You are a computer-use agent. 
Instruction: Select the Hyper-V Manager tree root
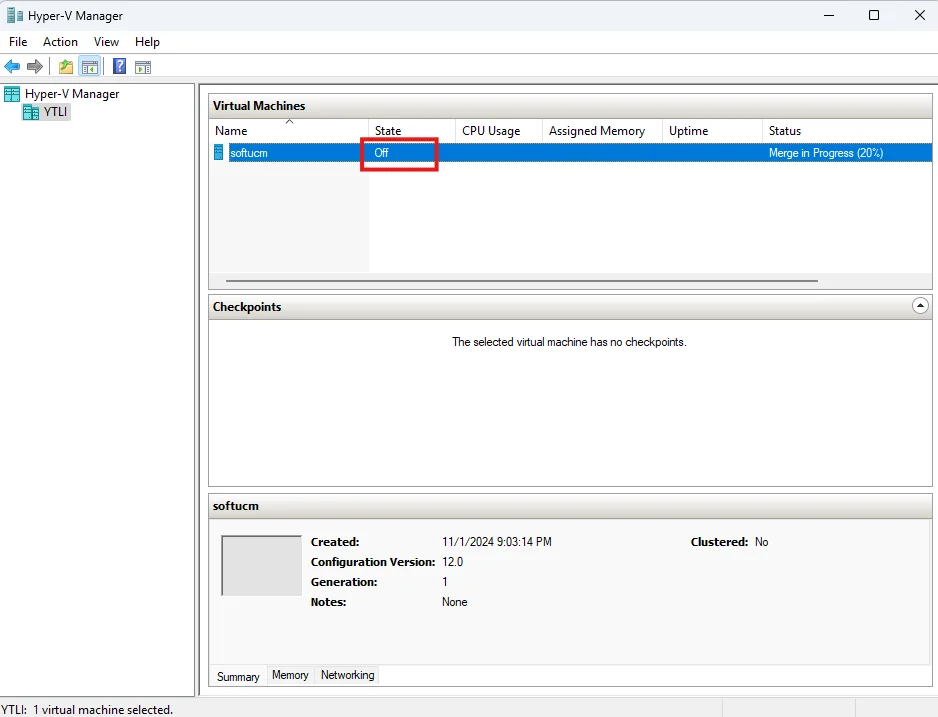pyautogui.click(x=72, y=94)
